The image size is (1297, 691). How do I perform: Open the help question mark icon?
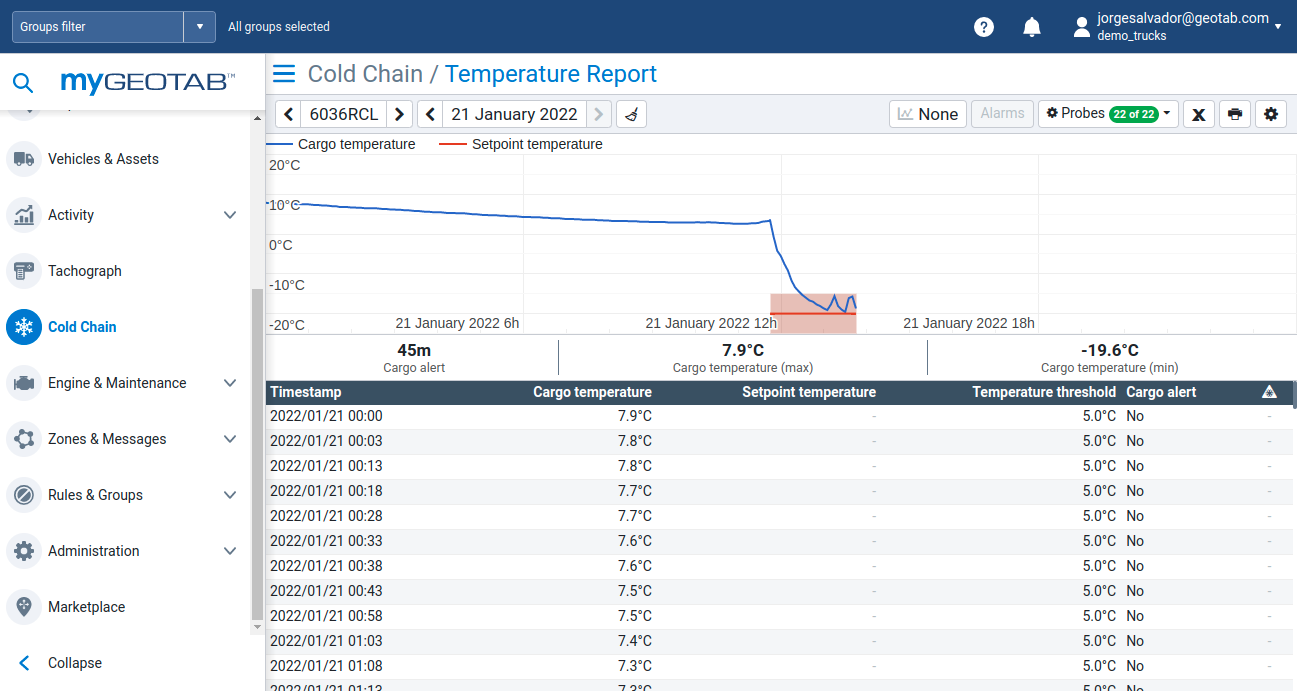click(983, 26)
